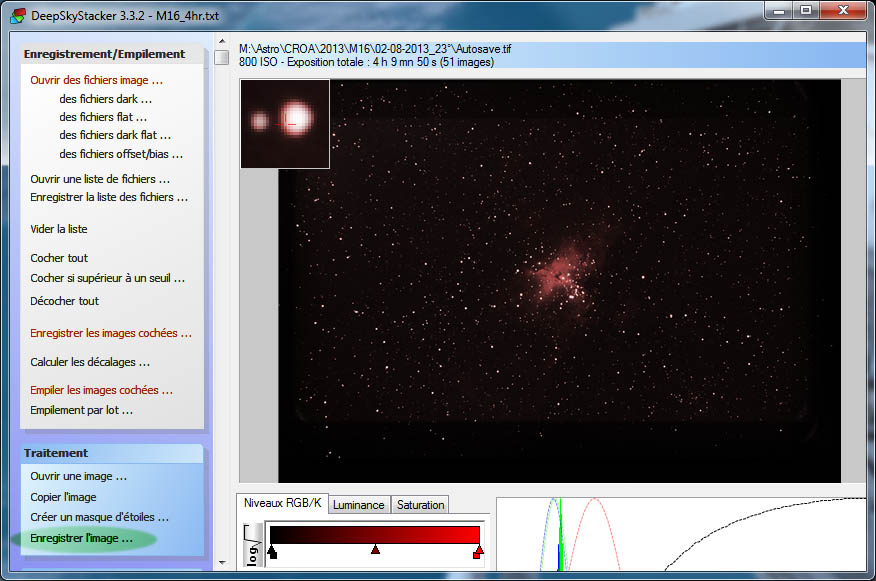Click the M16 nebula in the stacked image
Screen dimensions: 876x581
pyautogui.click(x=561, y=273)
